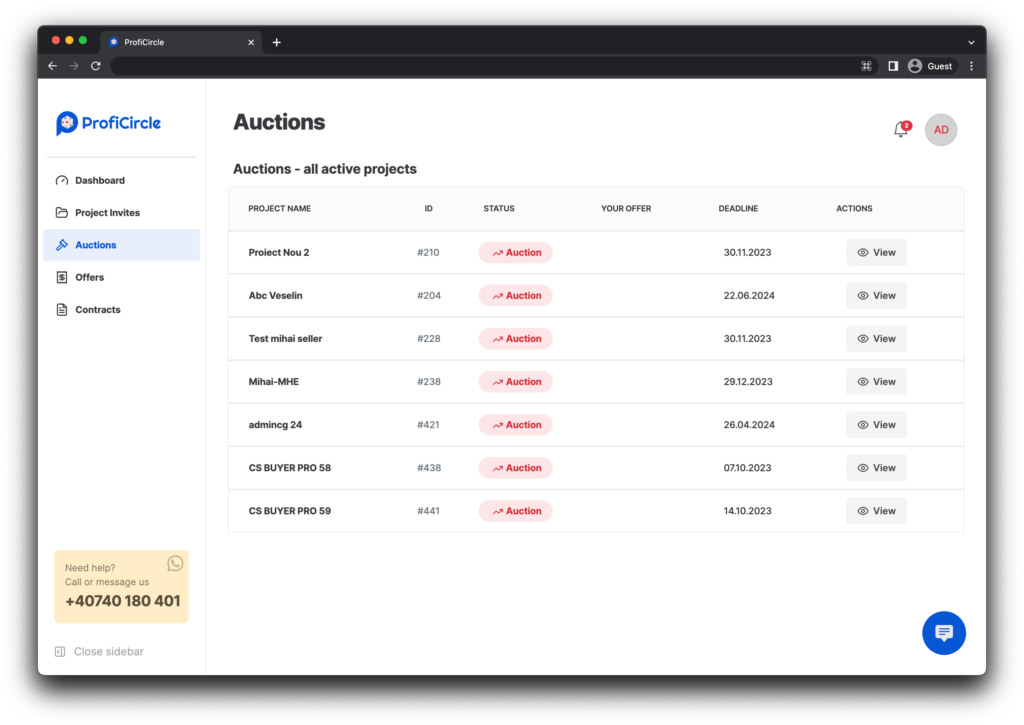Open a new browser tab
This screenshot has height=725, width=1024.
tap(277, 42)
